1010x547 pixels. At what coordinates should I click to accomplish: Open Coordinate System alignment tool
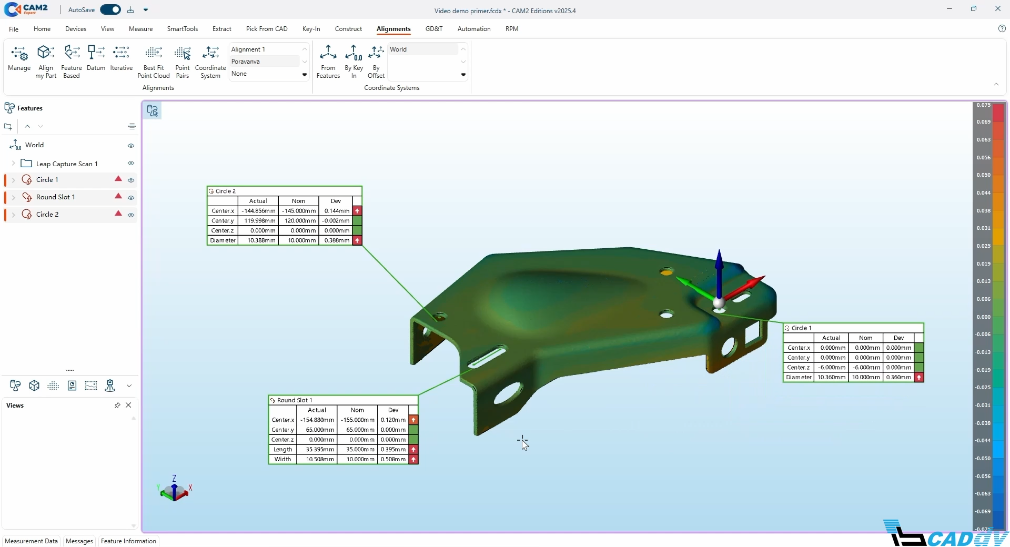point(210,61)
